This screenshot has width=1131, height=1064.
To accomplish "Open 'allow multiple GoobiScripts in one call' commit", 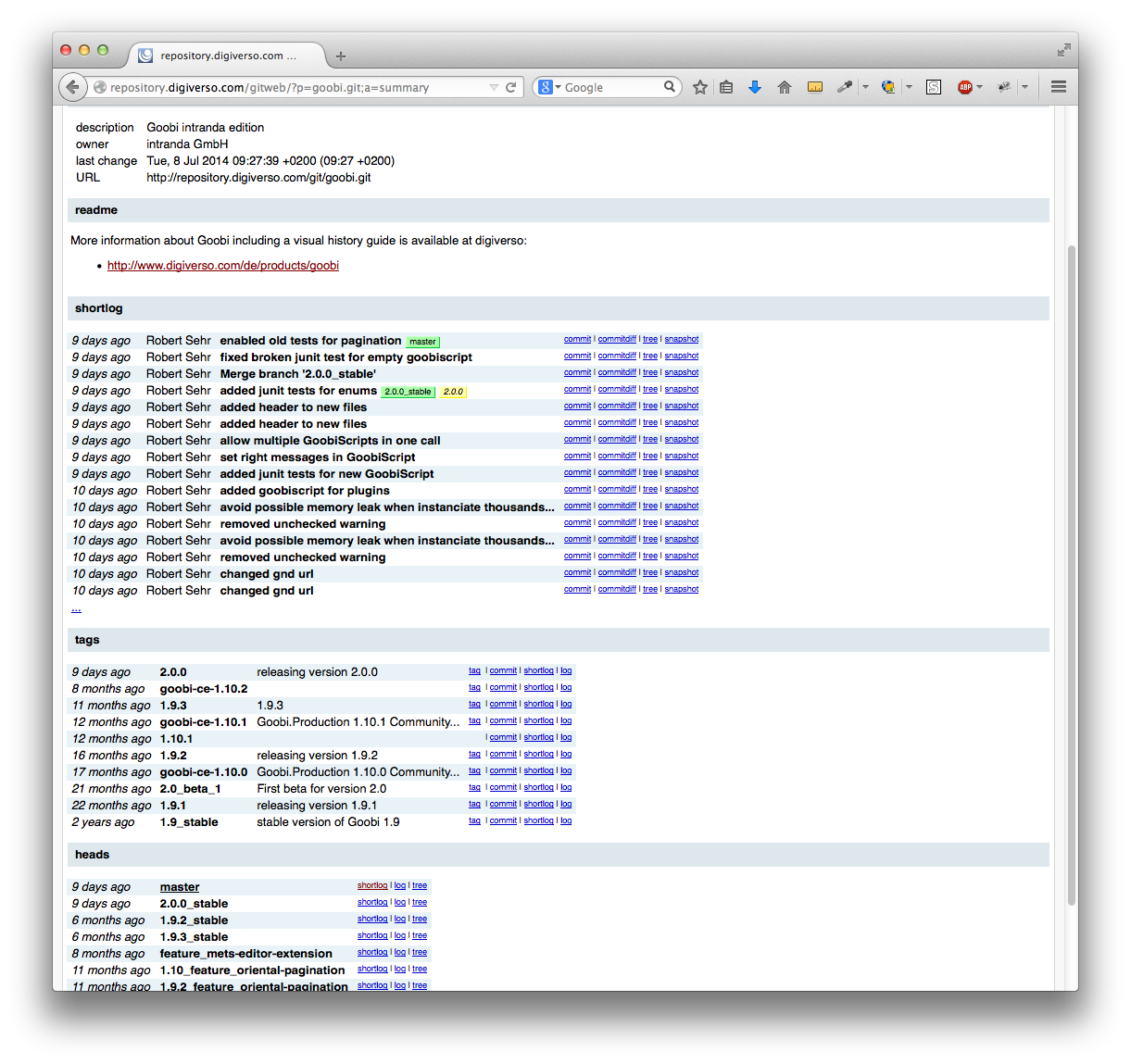I will [x=330, y=441].
